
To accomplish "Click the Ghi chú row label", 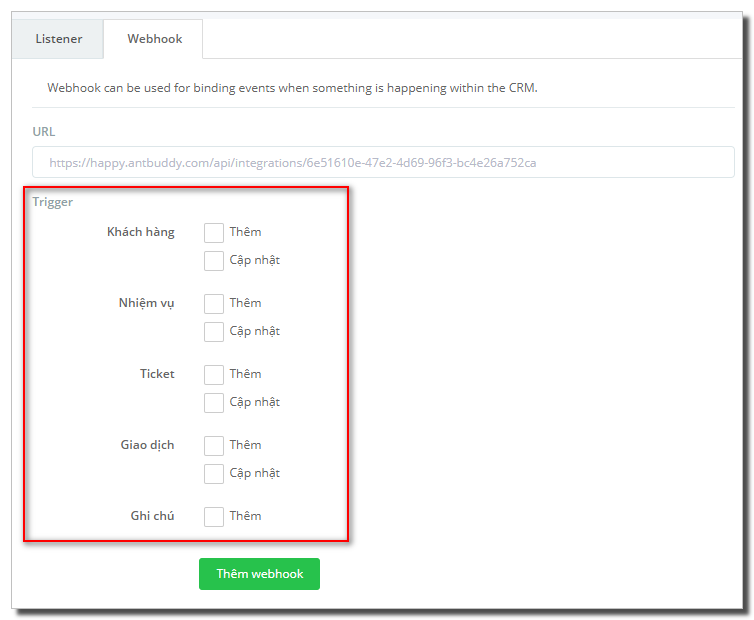I will [x=152, y=516].
